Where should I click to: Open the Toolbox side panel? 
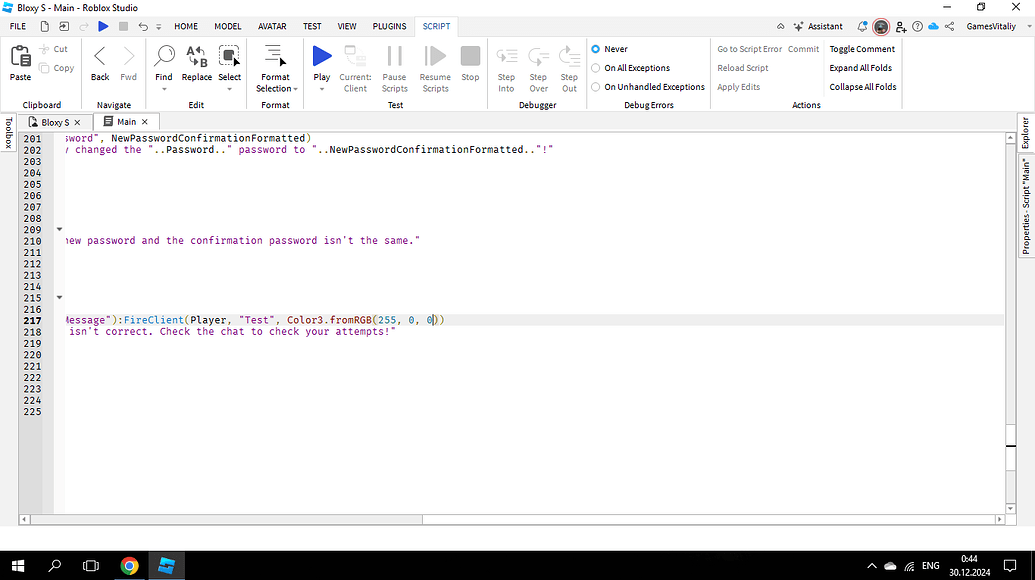(9, 133)
